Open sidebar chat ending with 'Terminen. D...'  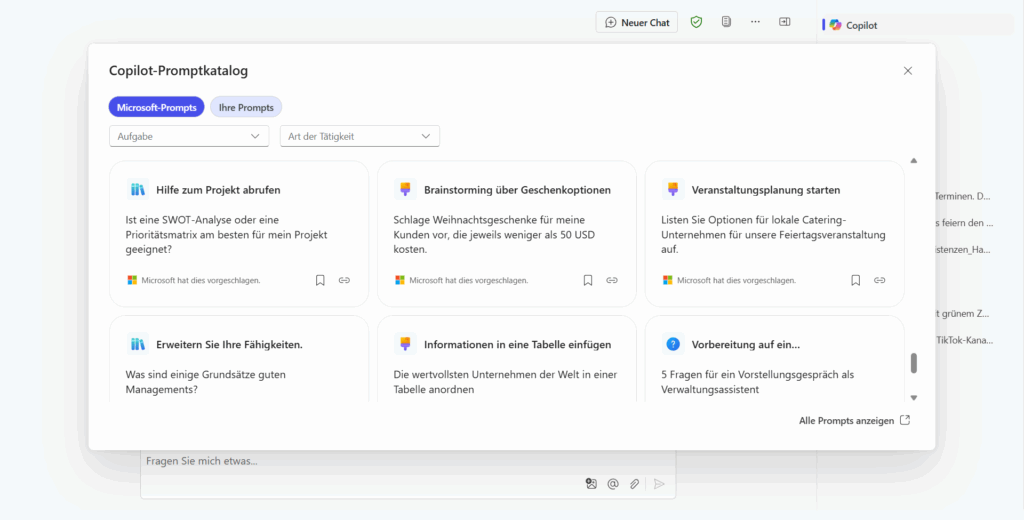(964, 196)
